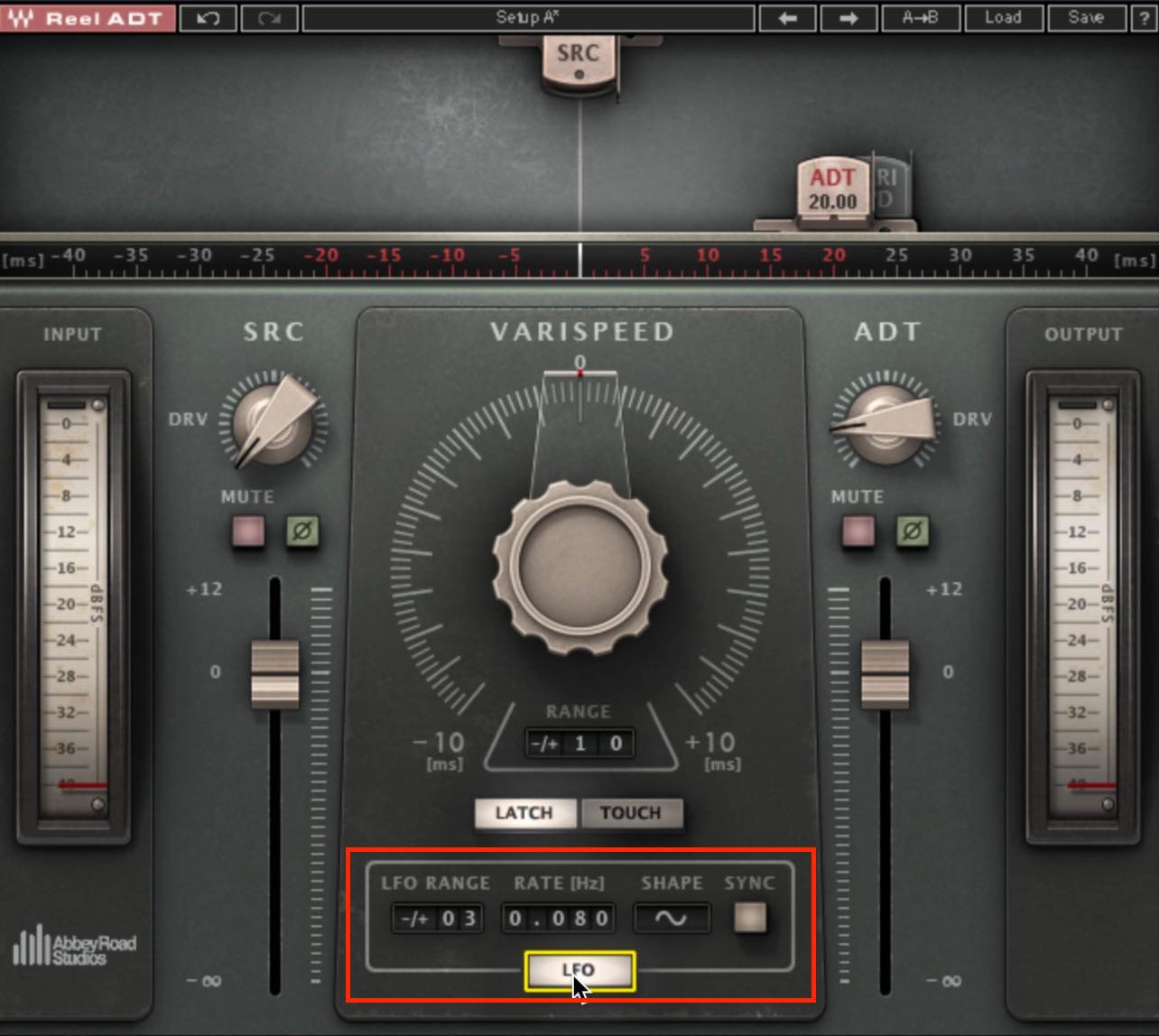
Task: Invert phase on the SRC channel
Action: pos(302,531)
